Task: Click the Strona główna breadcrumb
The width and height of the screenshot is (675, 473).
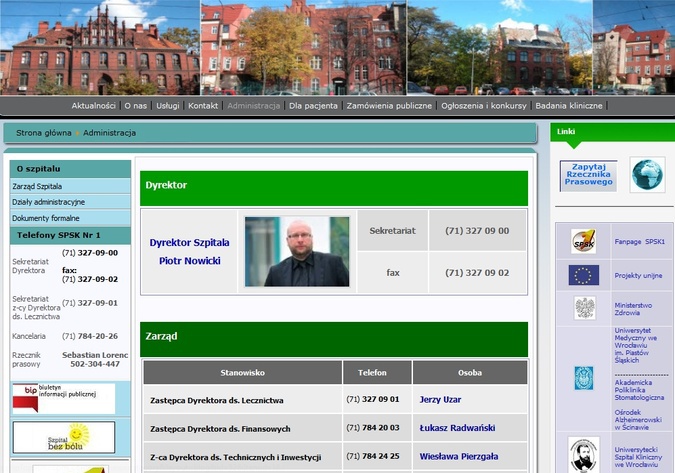Action: pyautogui.click(x=44, y=133)
